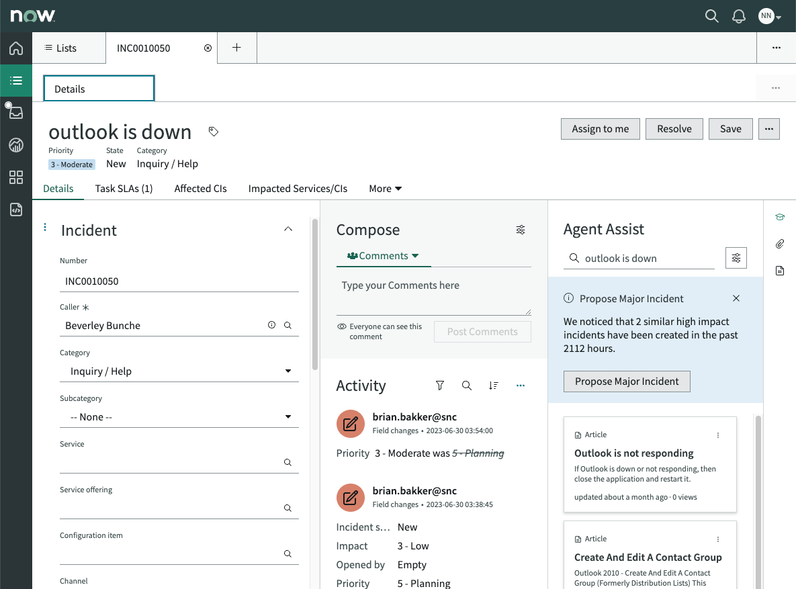Open the grid apps sidebar icon
The width and height of the screenshot is (796, 589).
click(16, 177)
